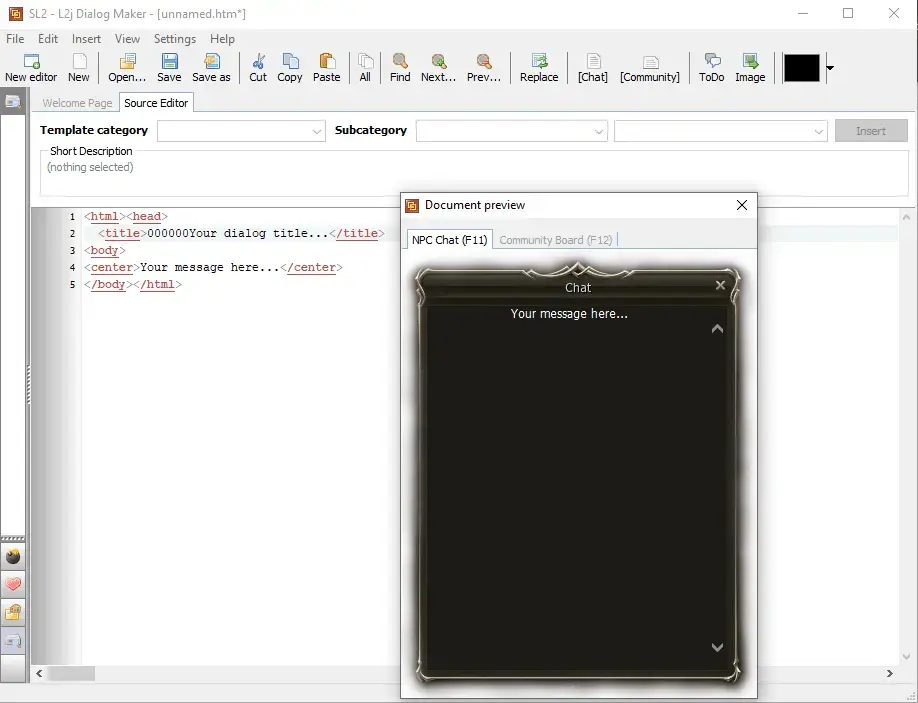The width and height of the screenshot is (918, 703).
Task: Click the <html><head> line in editor
Action: coord(126,216)
